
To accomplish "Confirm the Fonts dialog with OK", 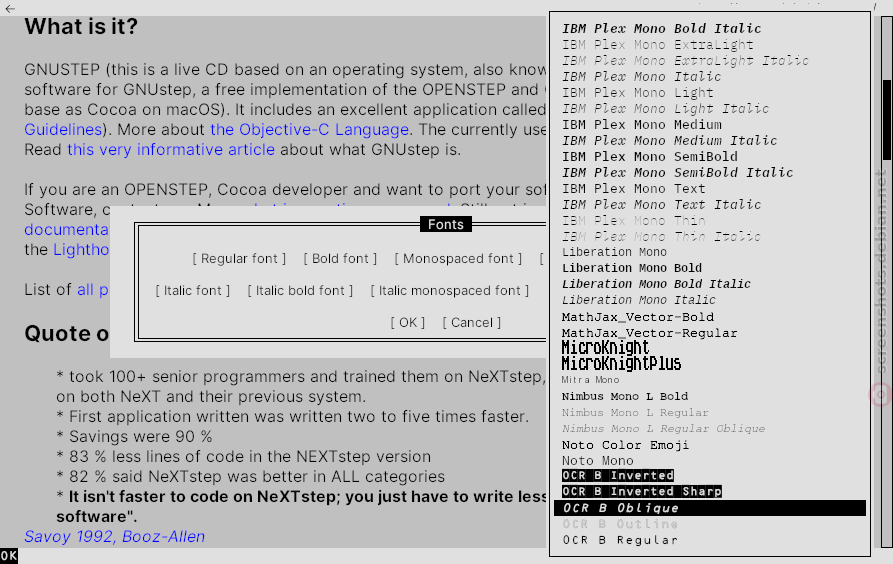I will 408,322.
